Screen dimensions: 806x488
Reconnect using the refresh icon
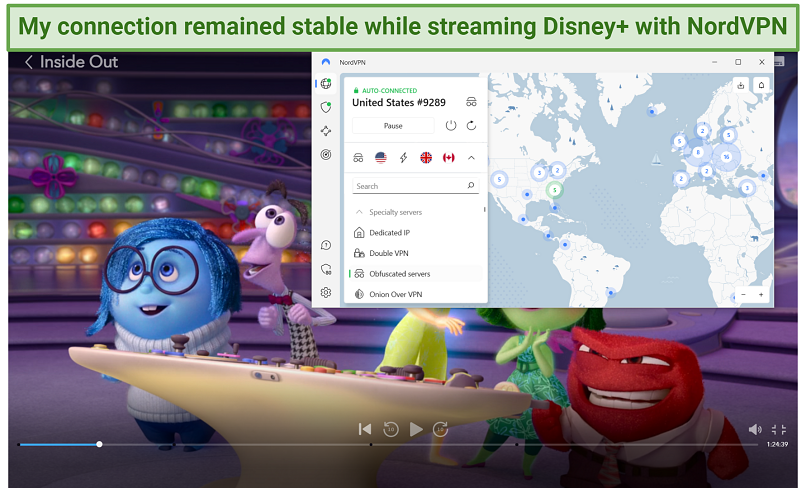pos(471,125)
